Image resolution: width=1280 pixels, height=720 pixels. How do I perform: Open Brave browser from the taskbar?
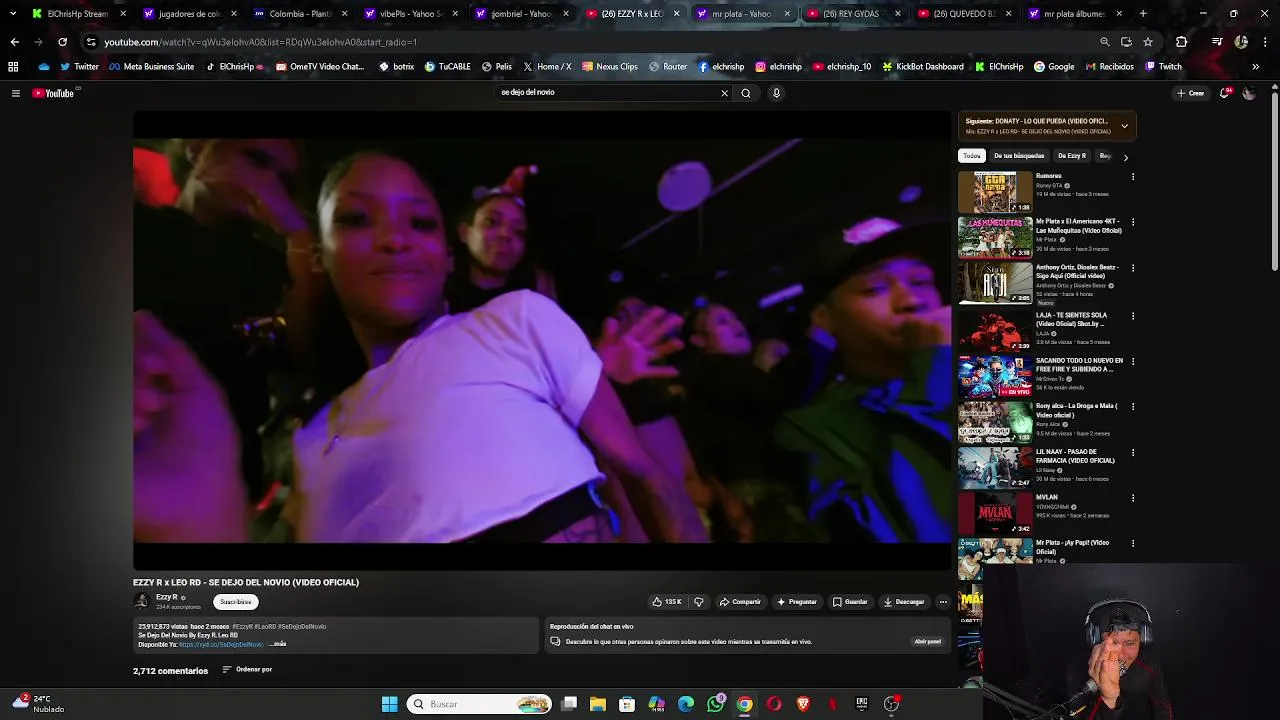[803, 704]
